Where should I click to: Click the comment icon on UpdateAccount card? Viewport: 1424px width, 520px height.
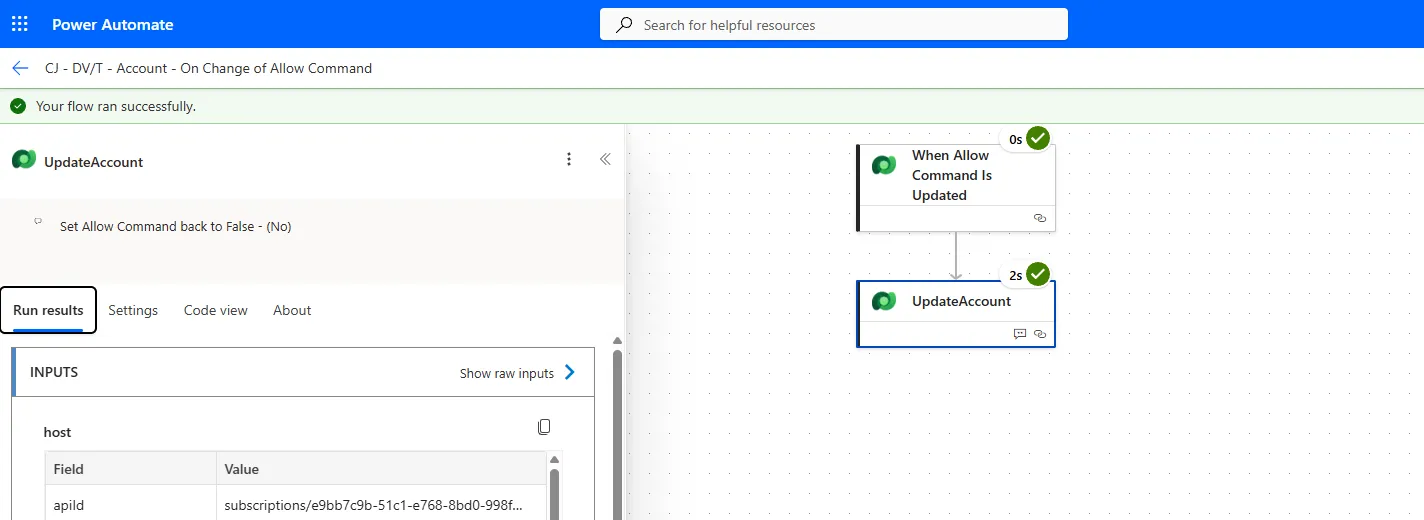click(x=1020, y=333)
